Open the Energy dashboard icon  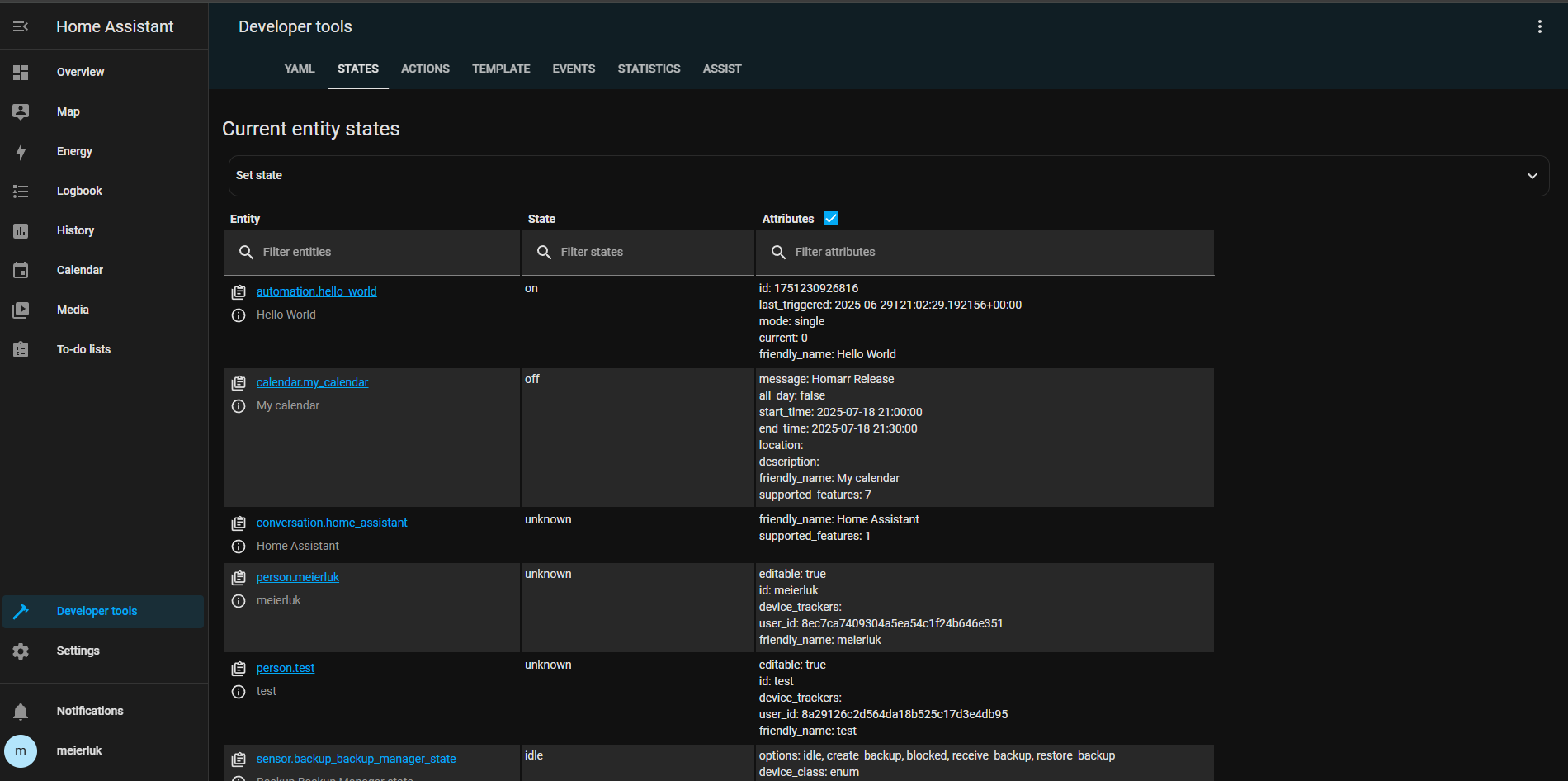tap(21, 151)
